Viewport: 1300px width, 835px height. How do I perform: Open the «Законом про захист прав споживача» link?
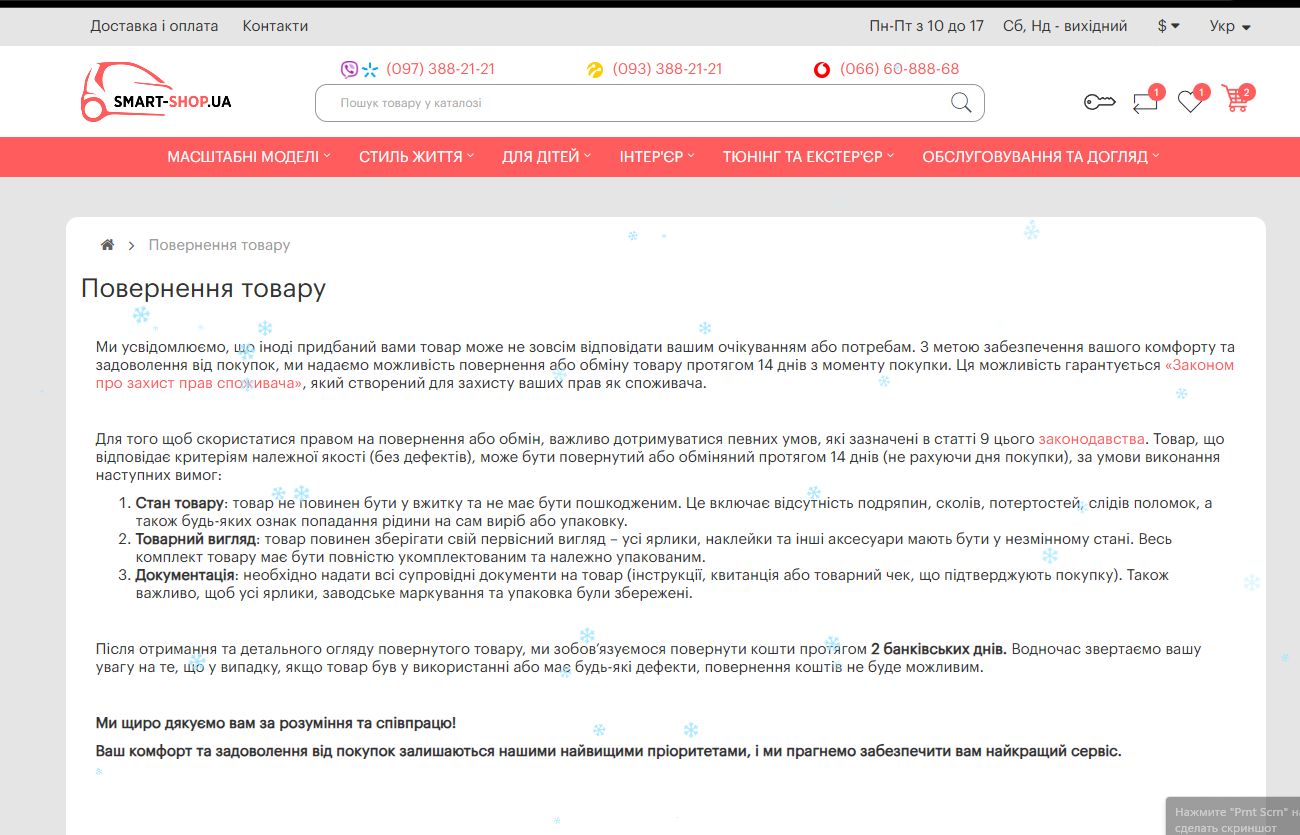pos(665,374)
